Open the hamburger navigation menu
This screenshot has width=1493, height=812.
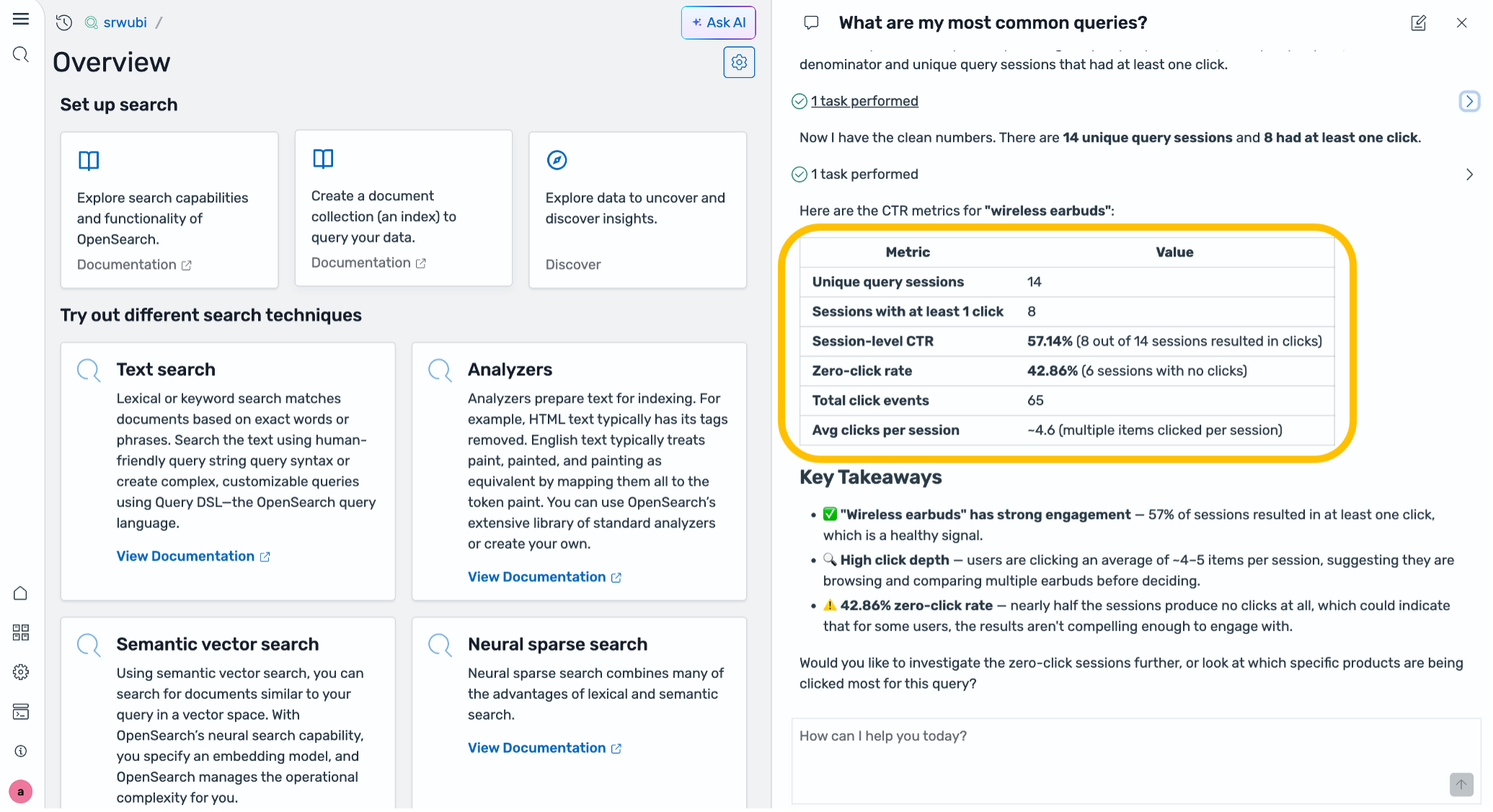[21, 19]
